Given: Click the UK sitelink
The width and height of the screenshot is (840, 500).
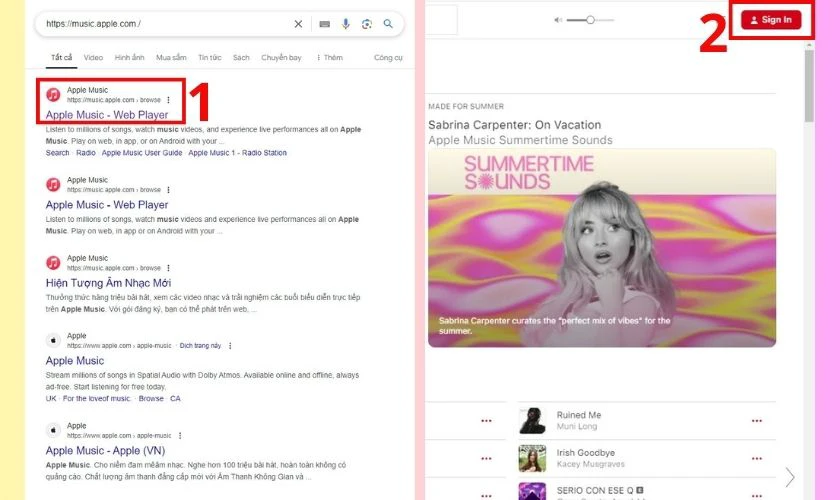Looking at the screenshot, I should click(51, 399).
